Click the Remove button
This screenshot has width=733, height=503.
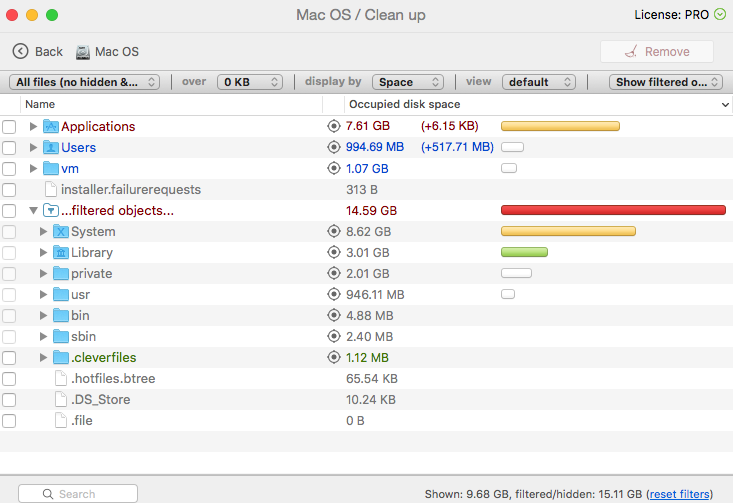[657, 51]
